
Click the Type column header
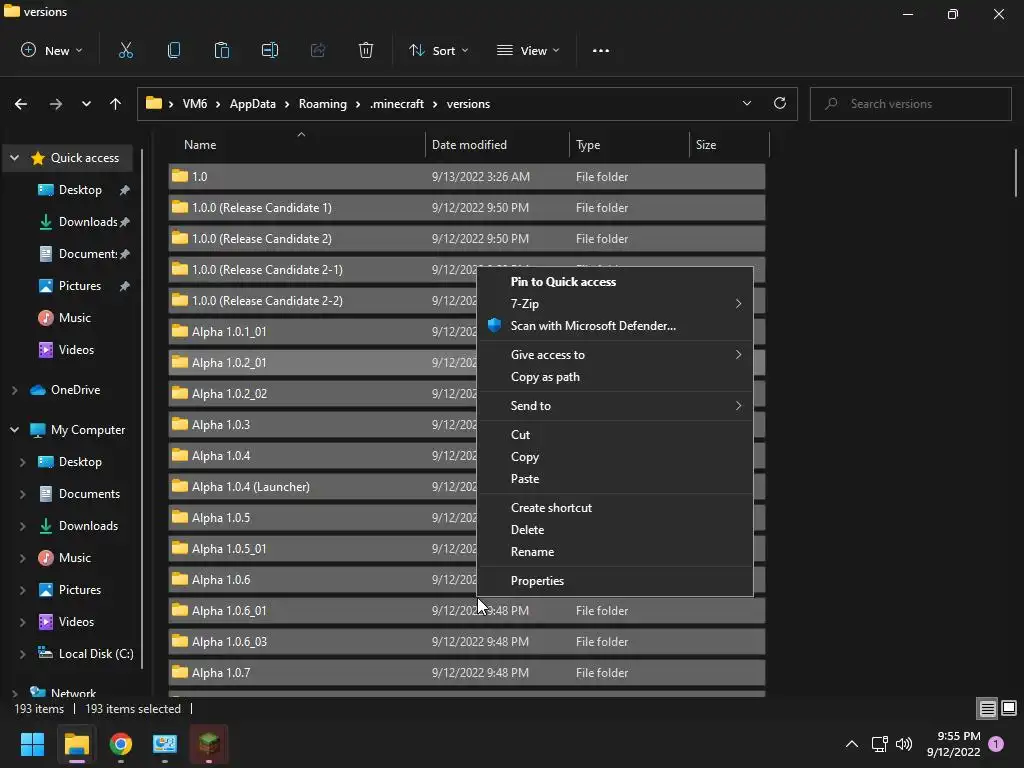click(630, 145)
